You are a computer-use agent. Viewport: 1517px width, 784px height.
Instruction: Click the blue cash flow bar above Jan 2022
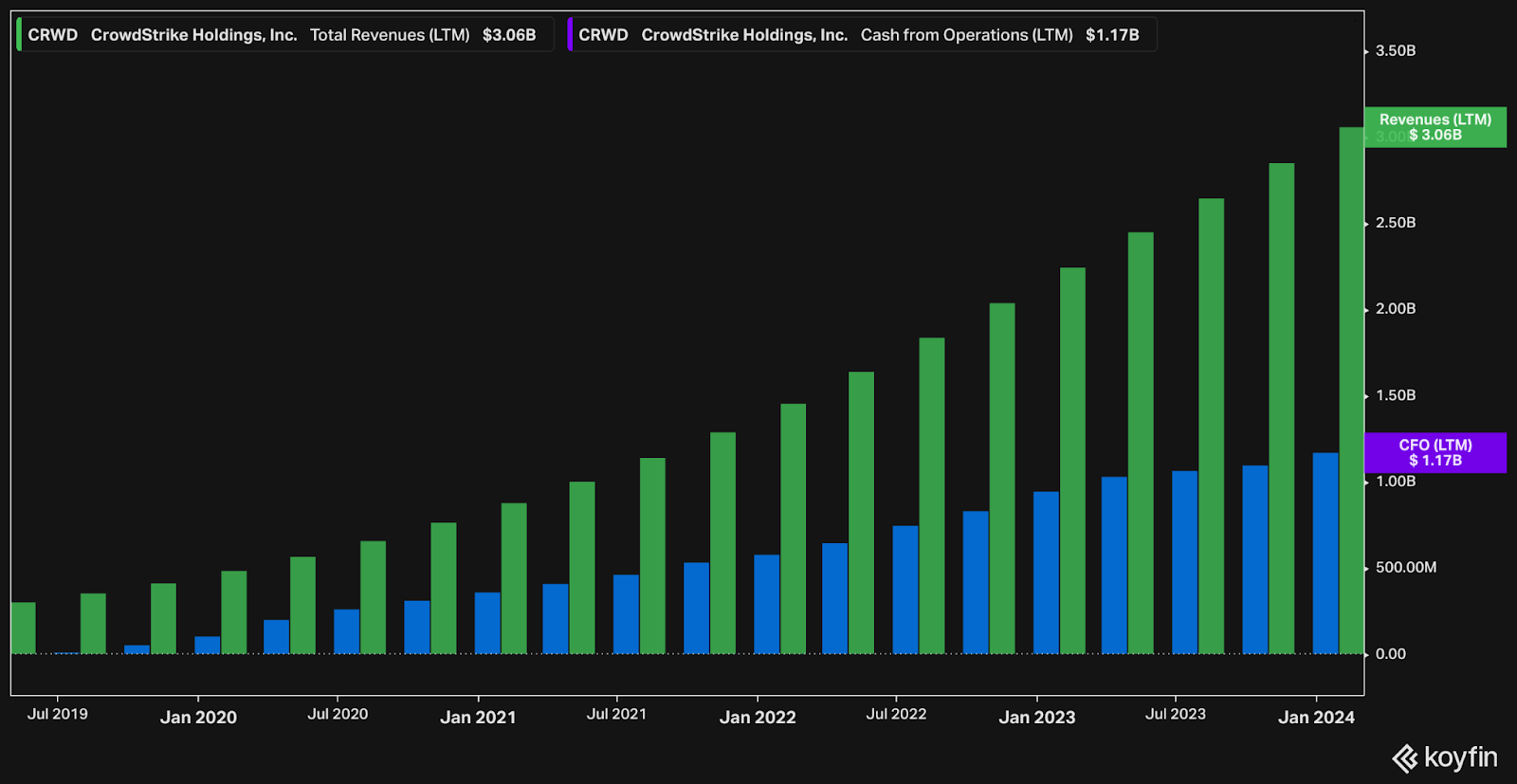[x=767, y=605]
